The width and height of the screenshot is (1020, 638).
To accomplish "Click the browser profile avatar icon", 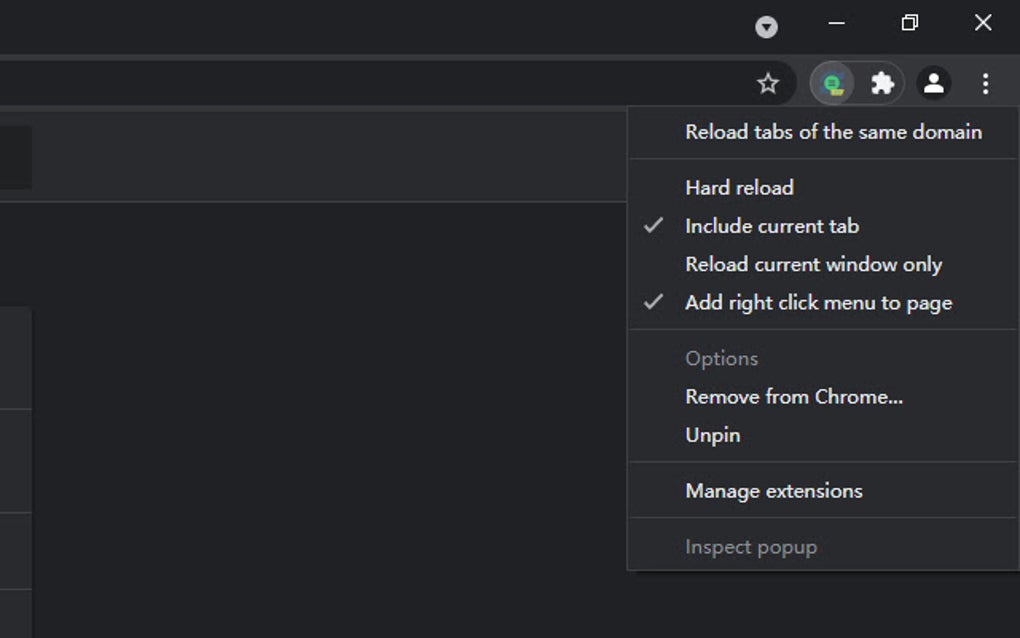I will pos(934,84).
